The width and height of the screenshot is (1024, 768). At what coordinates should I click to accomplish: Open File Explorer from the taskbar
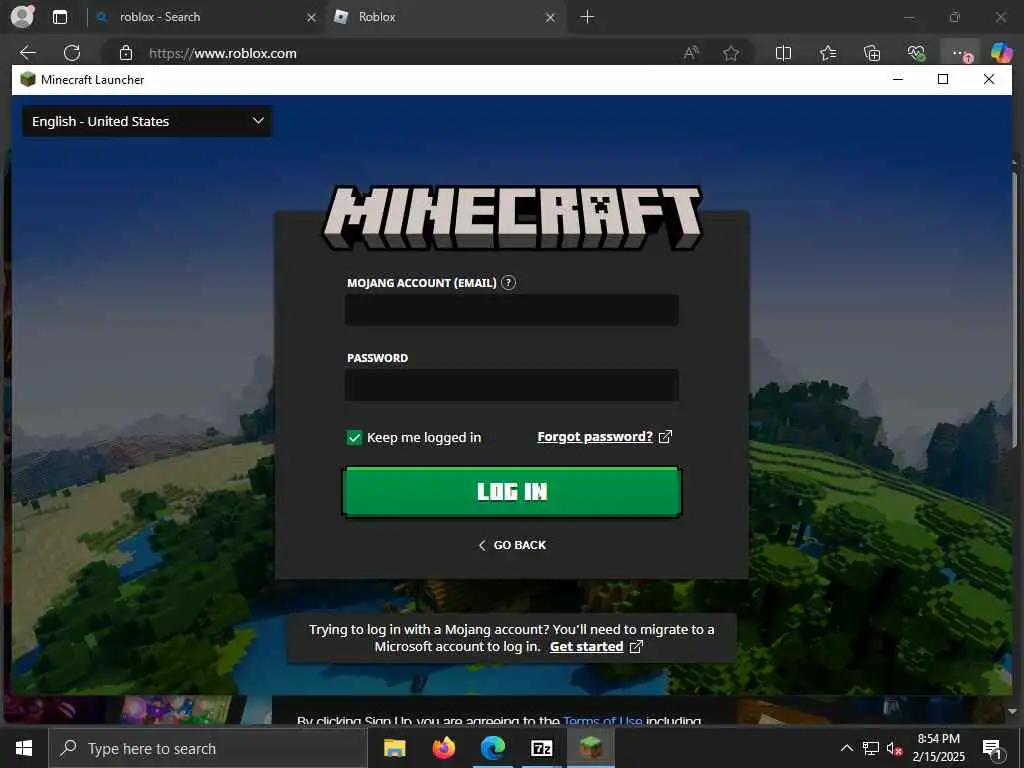click(394, 748)
